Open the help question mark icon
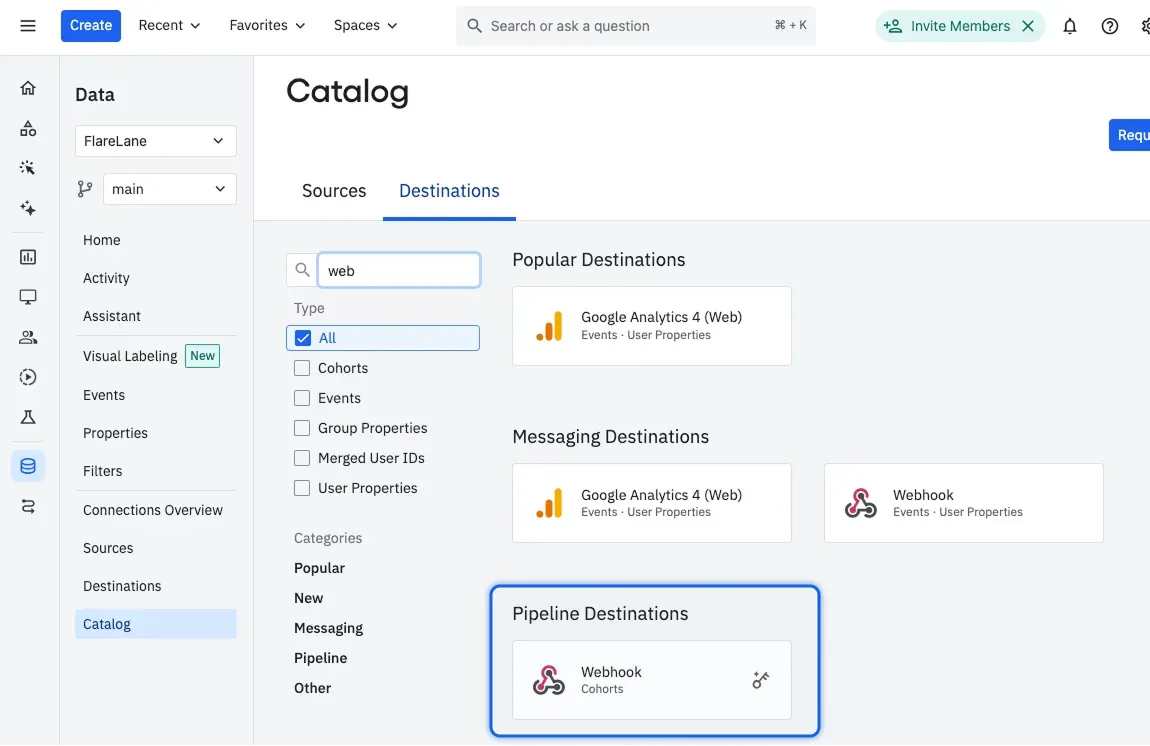The height and width of the screenshot is (746, 1150). [x=1110, y=26]
